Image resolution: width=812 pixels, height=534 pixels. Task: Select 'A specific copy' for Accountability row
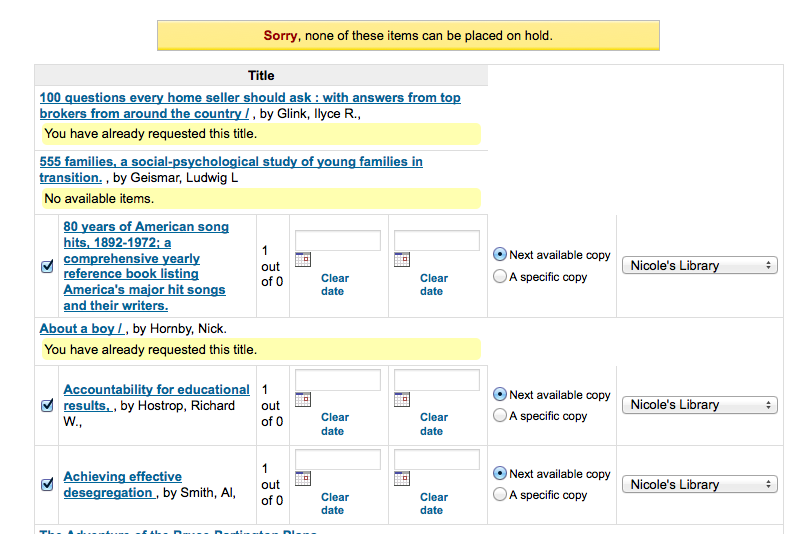500,416
